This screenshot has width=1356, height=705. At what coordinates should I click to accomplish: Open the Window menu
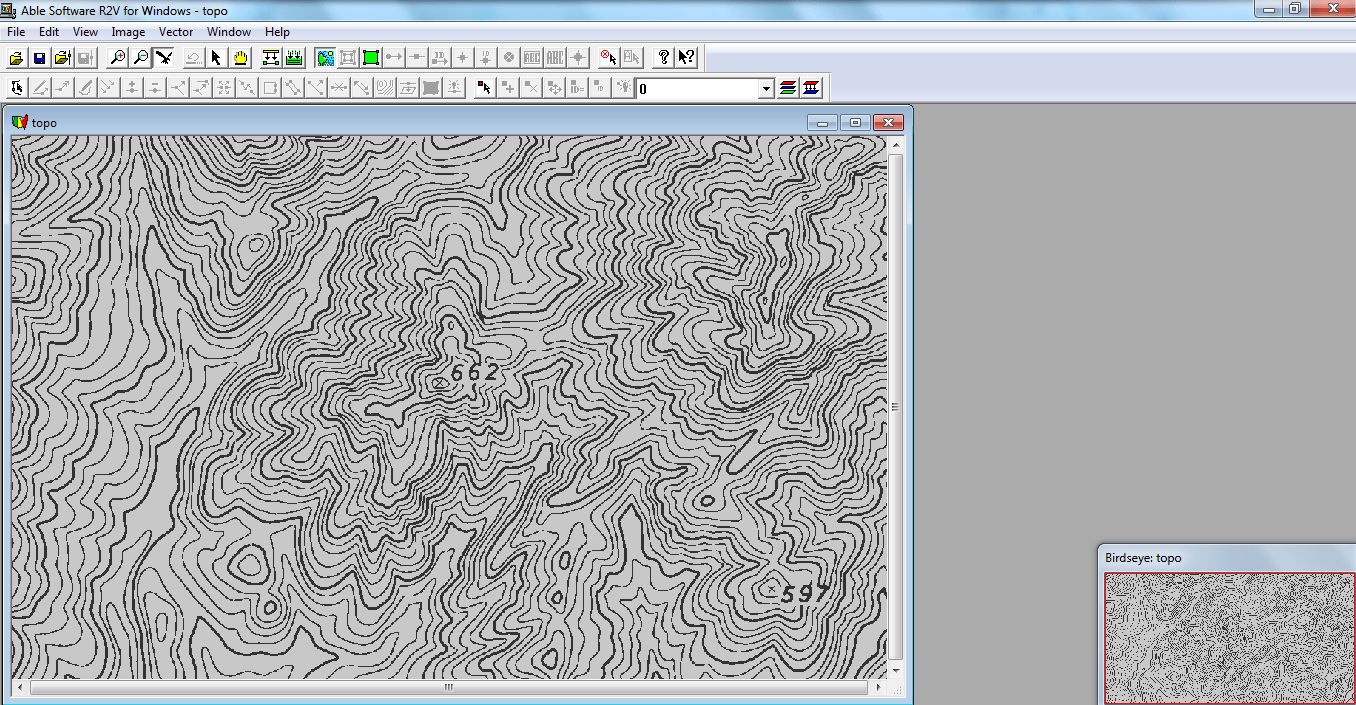229,32
